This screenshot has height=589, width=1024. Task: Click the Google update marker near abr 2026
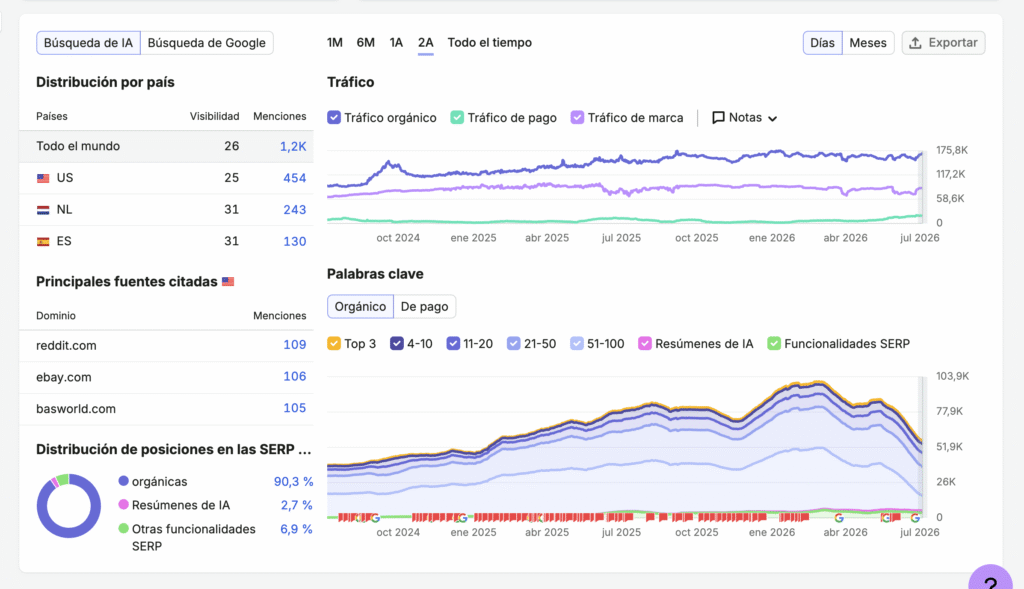coord(839,518)
